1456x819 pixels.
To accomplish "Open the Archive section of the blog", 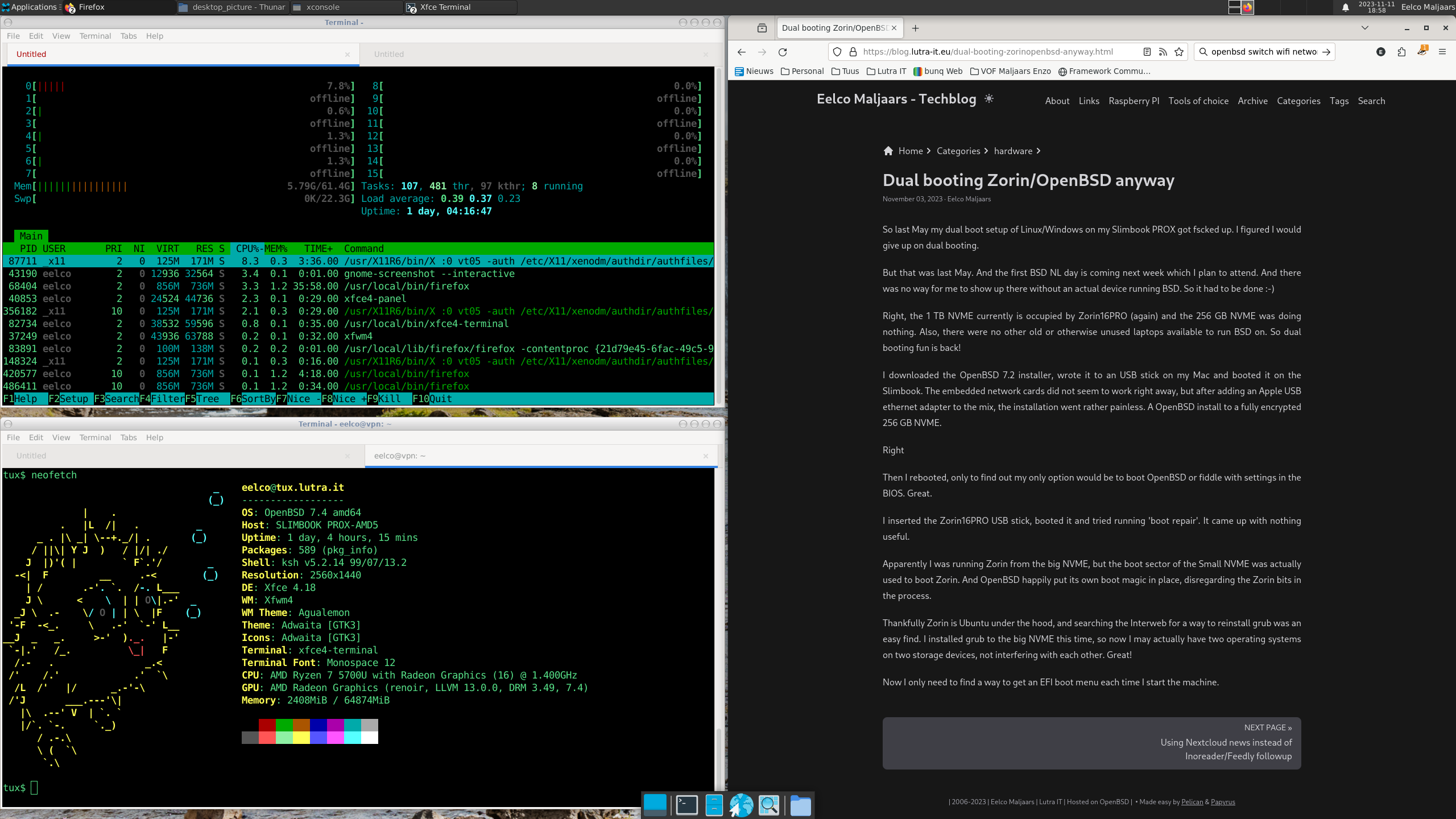I will coord(1253,101).
